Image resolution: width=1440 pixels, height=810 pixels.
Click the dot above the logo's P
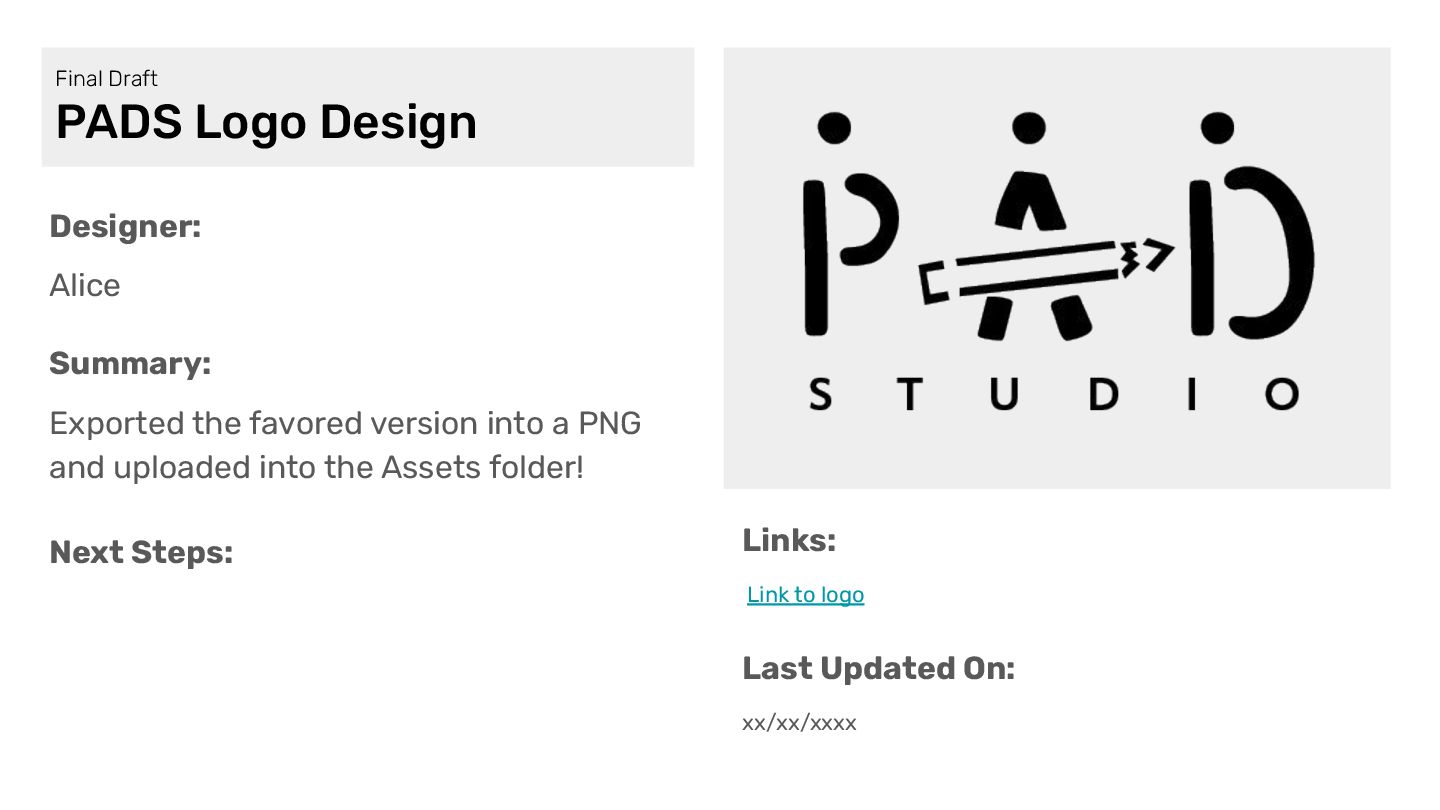coord(834,128)
